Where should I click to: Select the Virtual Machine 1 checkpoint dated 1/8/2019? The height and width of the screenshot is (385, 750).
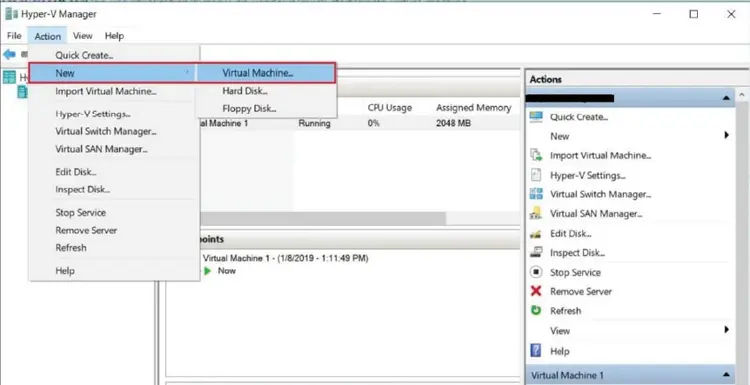[x=286, y=258]
